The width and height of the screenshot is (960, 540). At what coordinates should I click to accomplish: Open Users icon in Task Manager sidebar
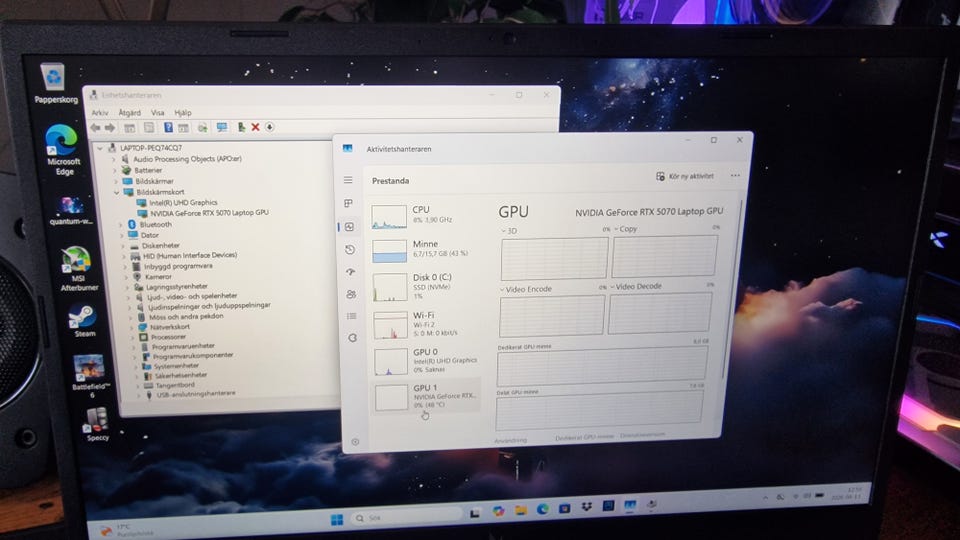pyautogui.click(x=351, y=294)
